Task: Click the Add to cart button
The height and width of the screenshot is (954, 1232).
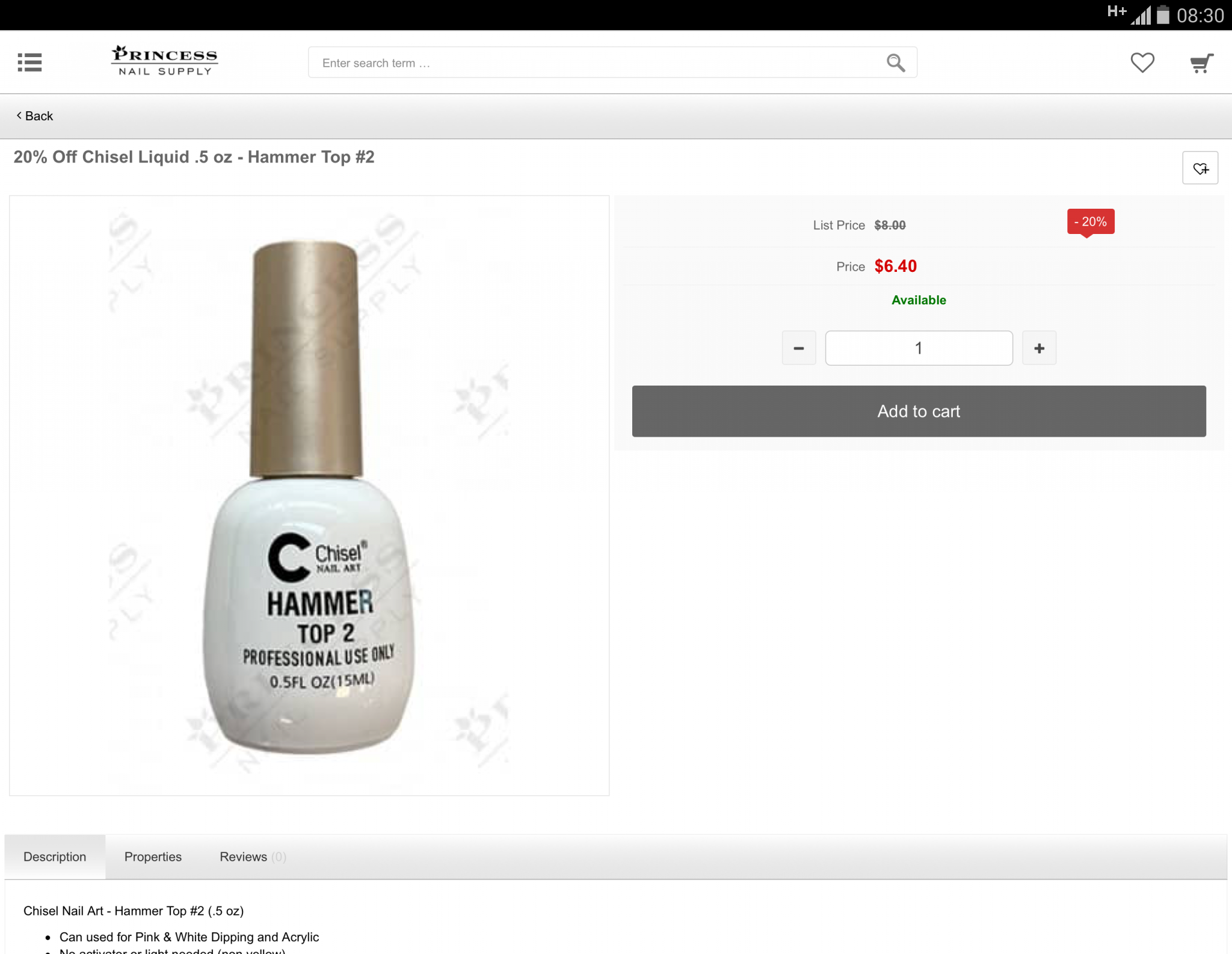Action: tap(919, 411)
